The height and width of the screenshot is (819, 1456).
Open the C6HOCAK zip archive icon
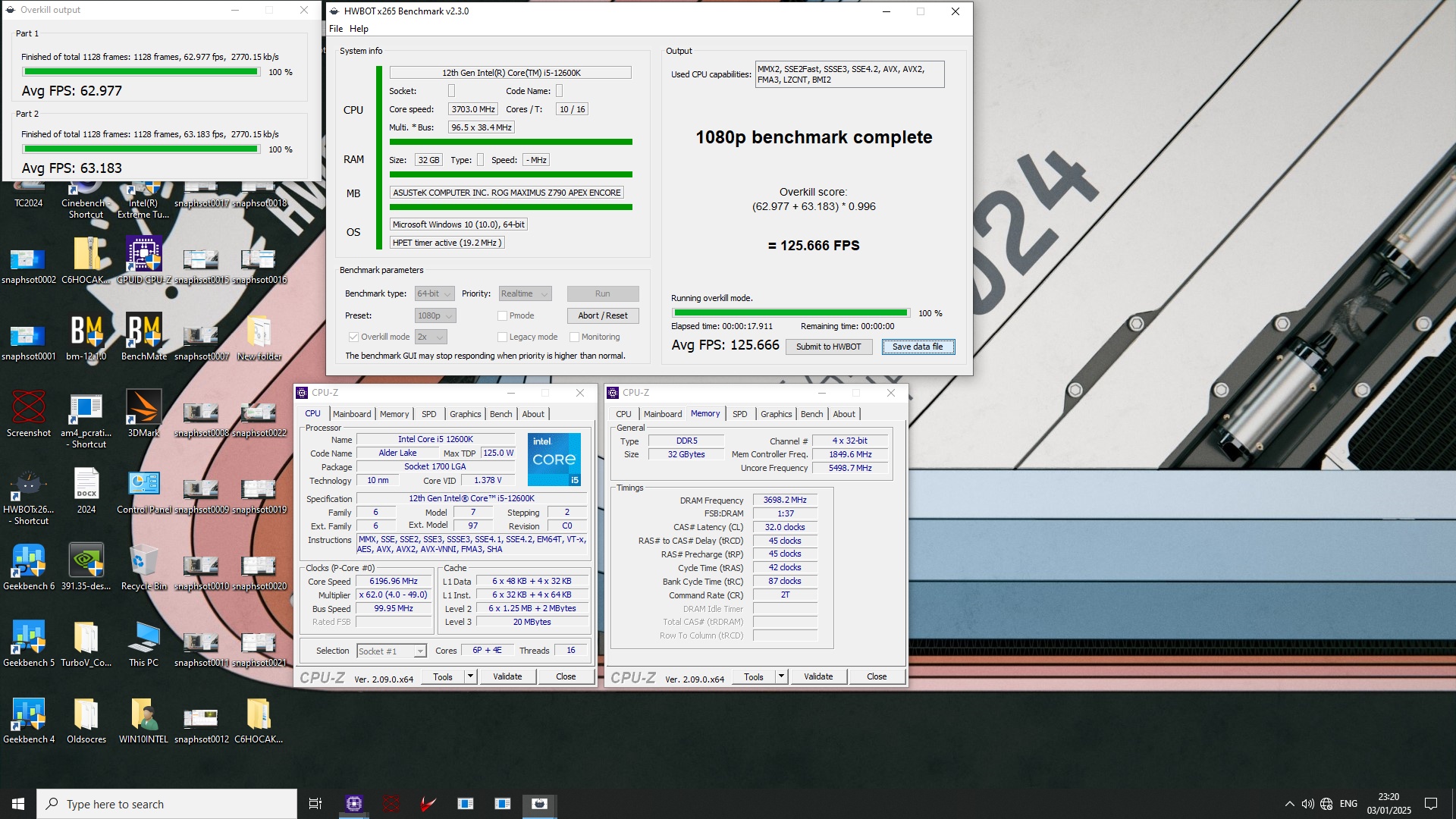pos(86,260)
